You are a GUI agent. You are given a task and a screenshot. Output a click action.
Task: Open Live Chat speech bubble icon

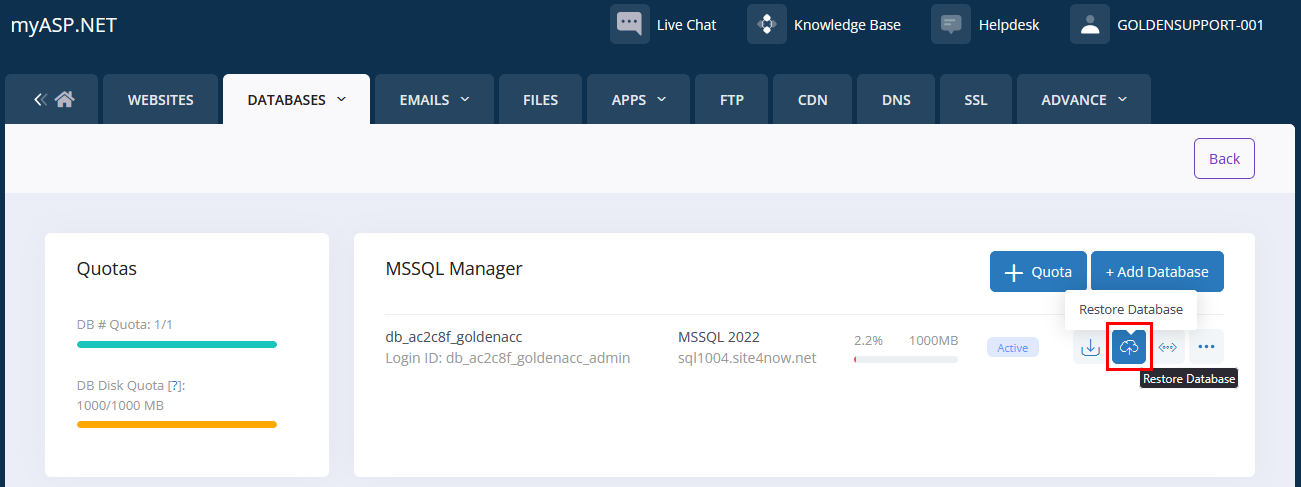[x=630, y=24]
